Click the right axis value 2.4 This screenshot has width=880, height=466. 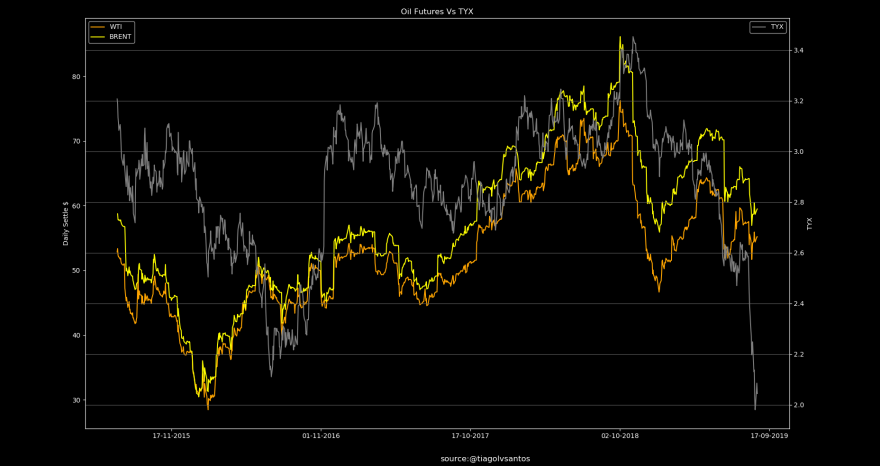pyautogui.click(x=798, y=304)
